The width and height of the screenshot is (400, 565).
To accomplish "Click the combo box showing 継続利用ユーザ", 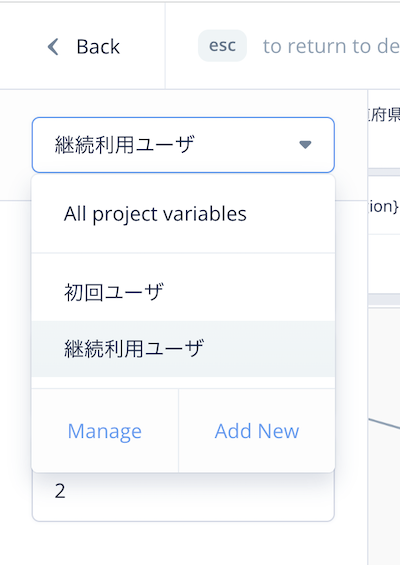I will (183, 145).
